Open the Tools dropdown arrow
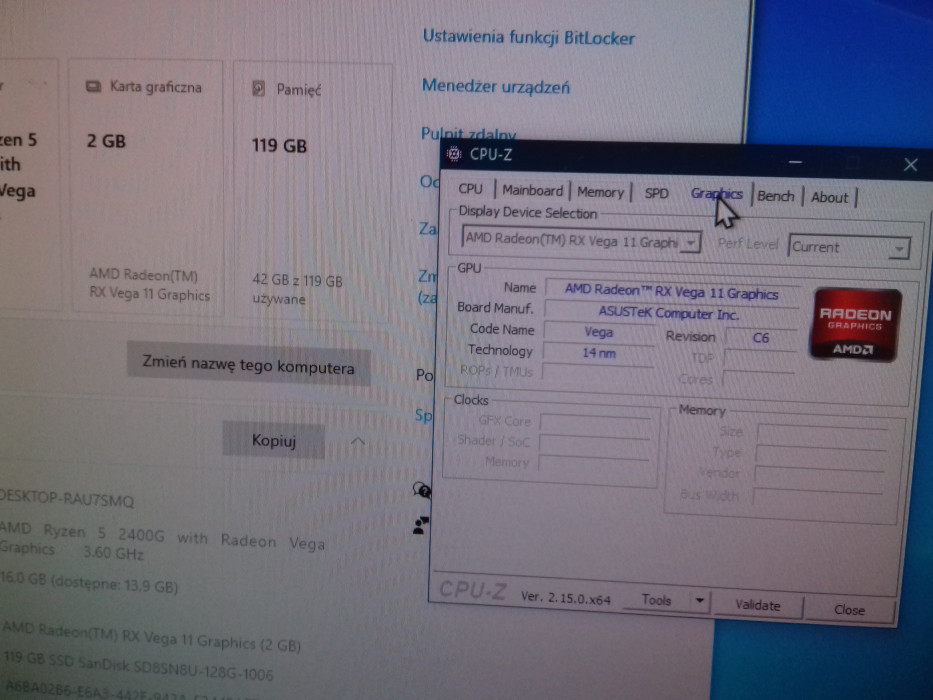 pyautogui.click(x=700, y=601)
